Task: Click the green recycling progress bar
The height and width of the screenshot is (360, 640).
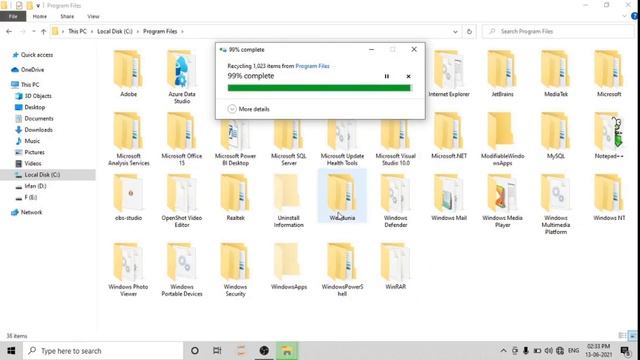Action: tap(319, 88)
